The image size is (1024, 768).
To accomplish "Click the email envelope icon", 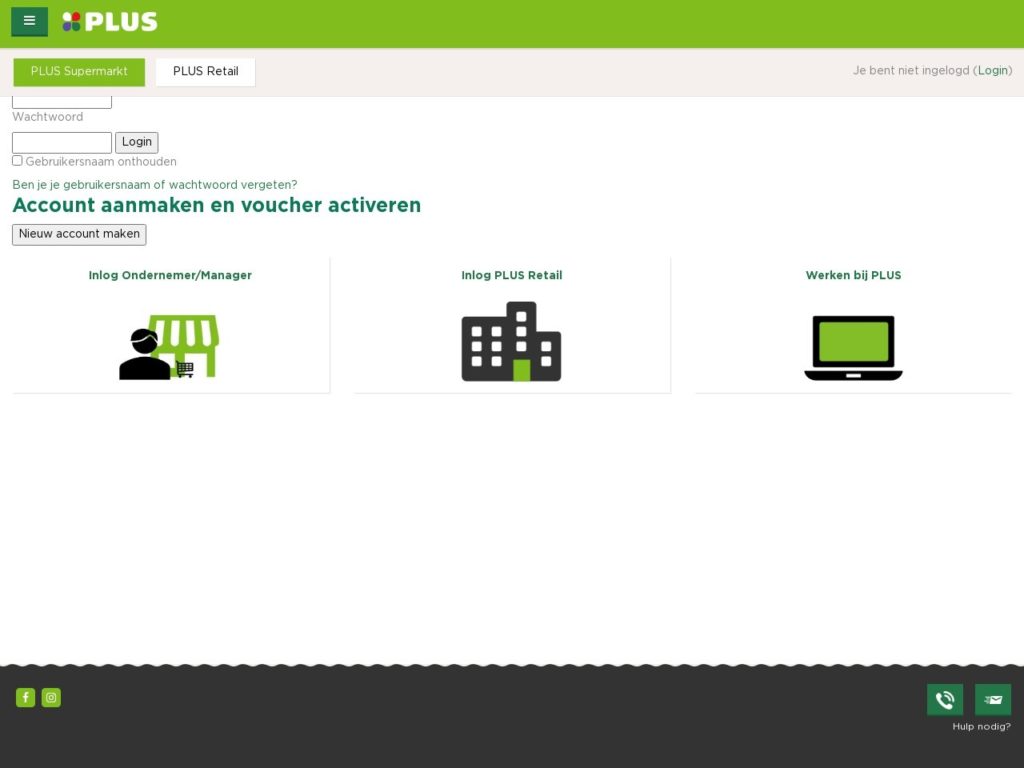I will [992, 700].
